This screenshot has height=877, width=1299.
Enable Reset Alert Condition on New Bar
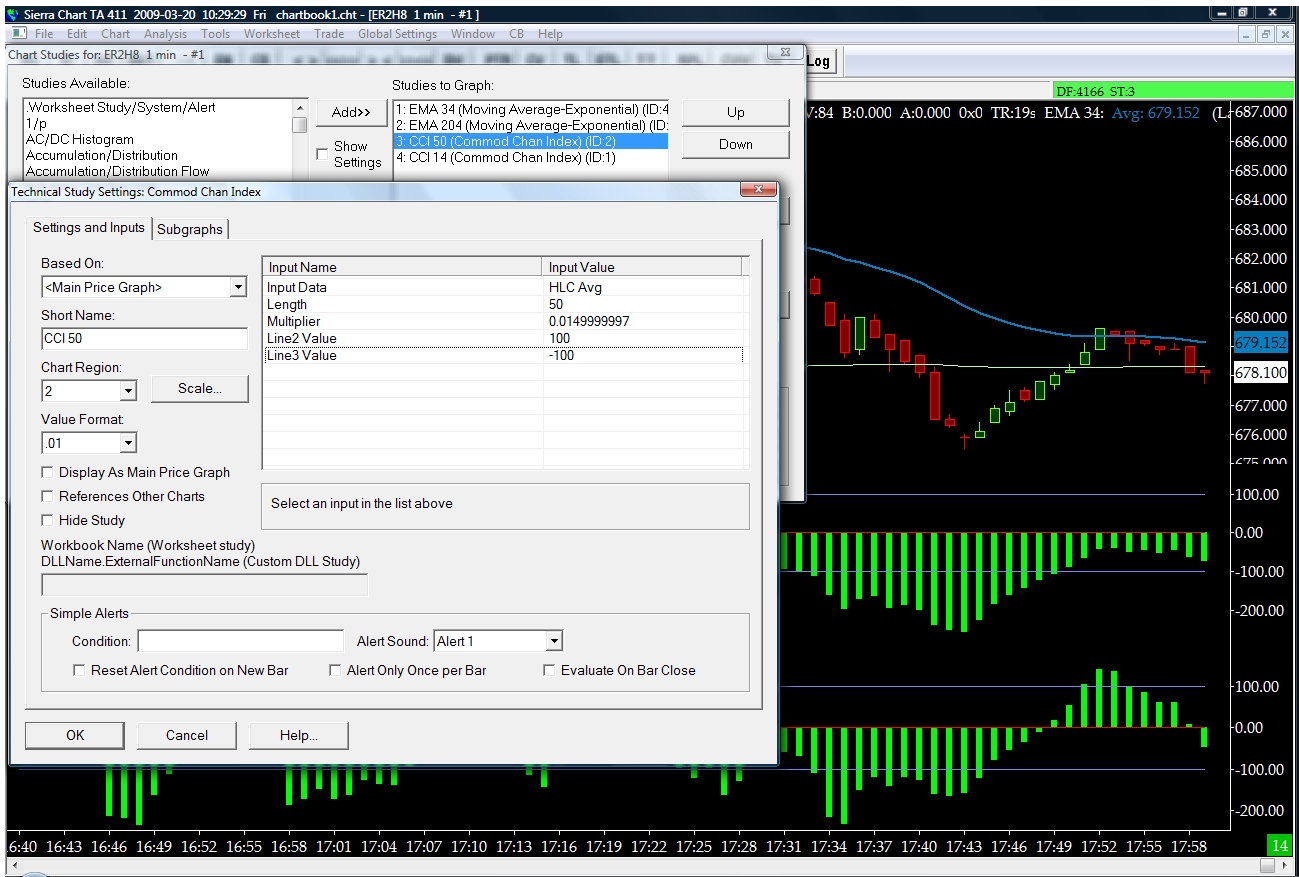[x=79, y=670]
